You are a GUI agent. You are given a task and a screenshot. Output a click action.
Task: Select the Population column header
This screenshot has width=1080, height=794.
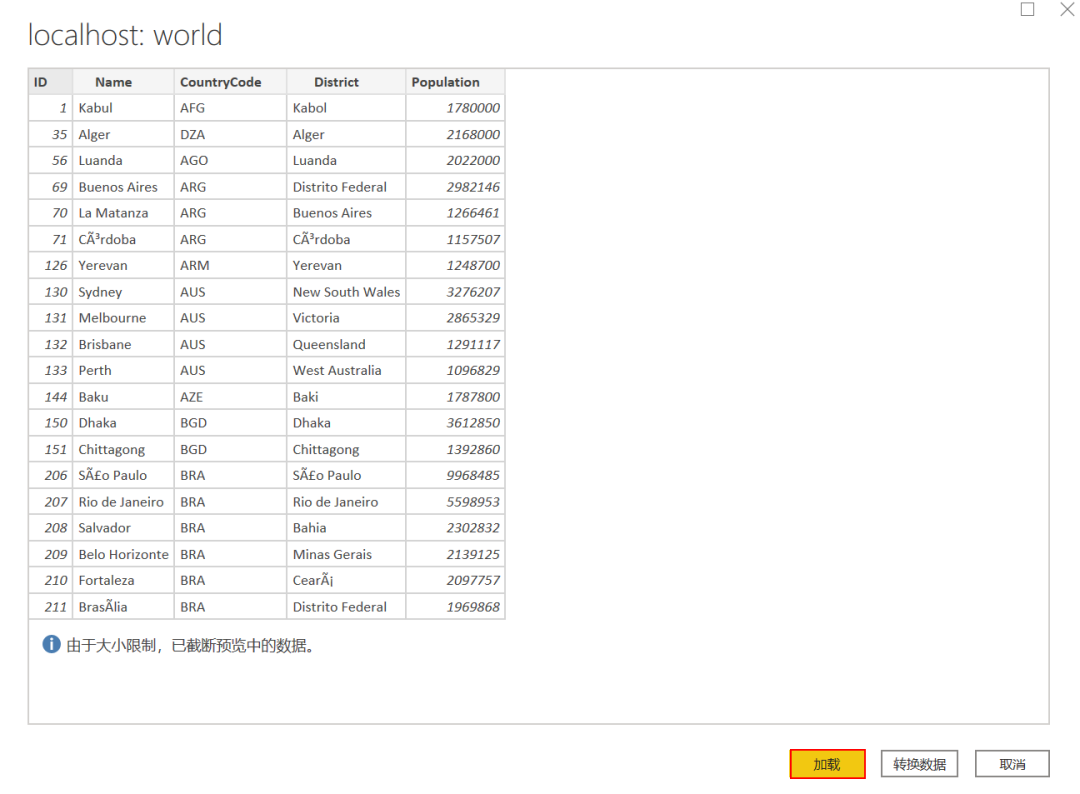(455, 82)
